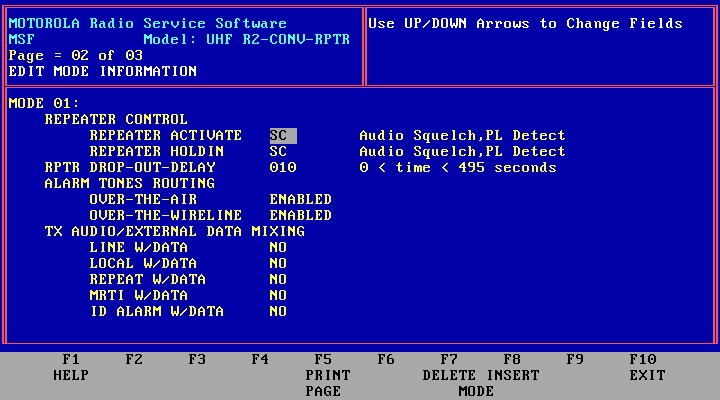The width and height of the screenshot is (720, 400).
Task: Click the LINE W/DATA label
Action: point(139,248)
